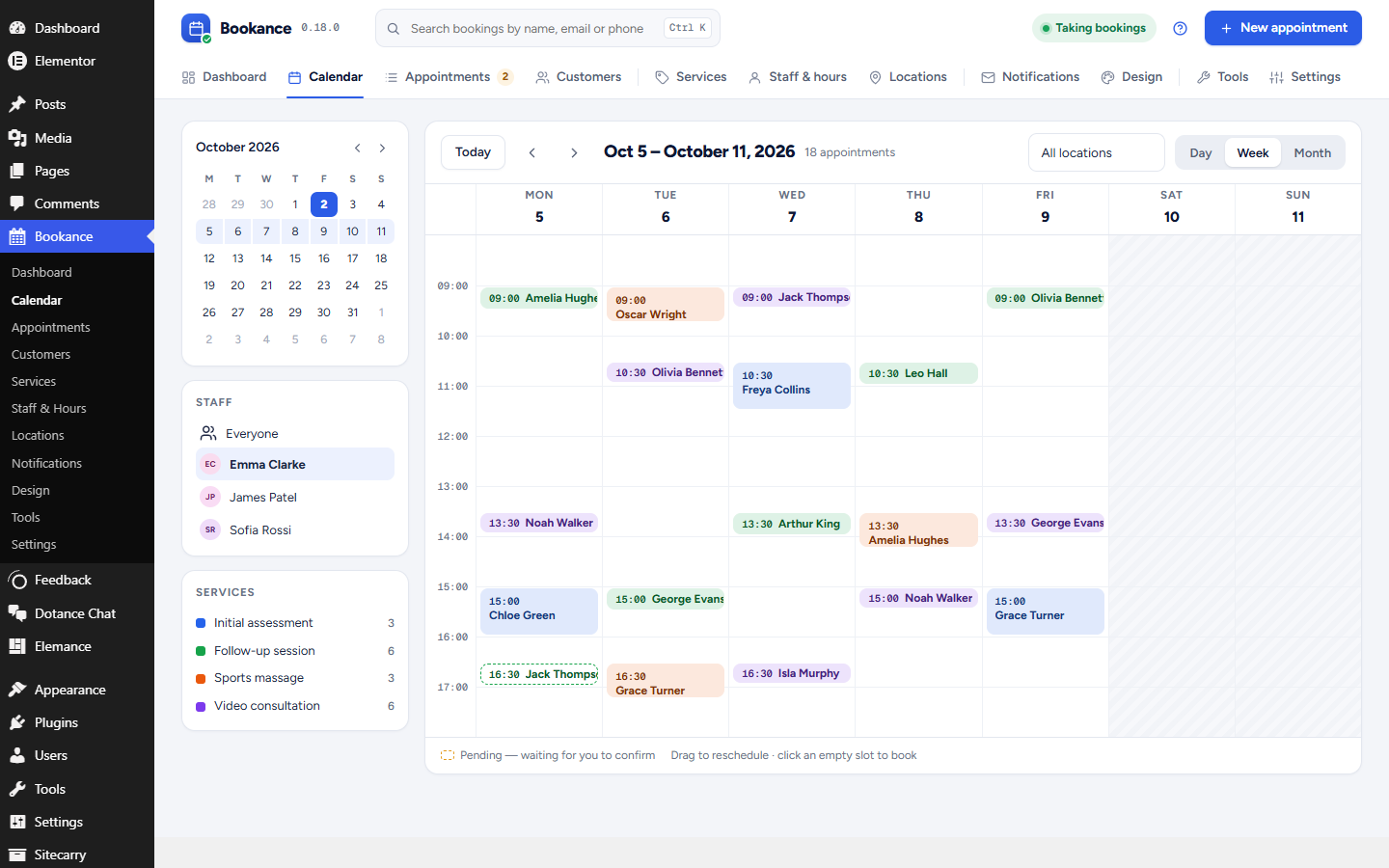Filter staff by Everyone
Viewport: 1389px width, 868px height.
[x=295, y=434]
